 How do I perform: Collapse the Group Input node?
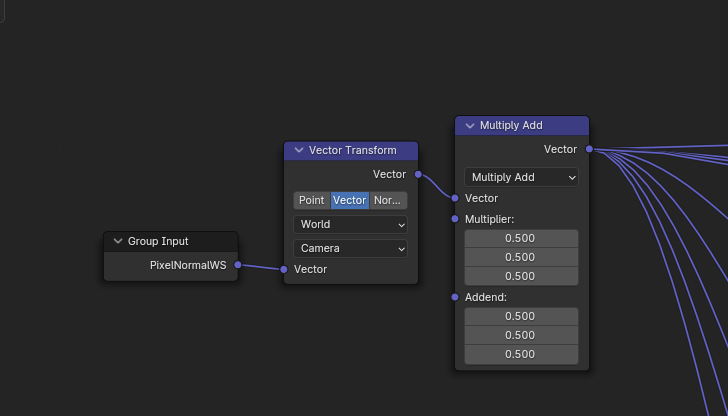(x=118, y=241)
